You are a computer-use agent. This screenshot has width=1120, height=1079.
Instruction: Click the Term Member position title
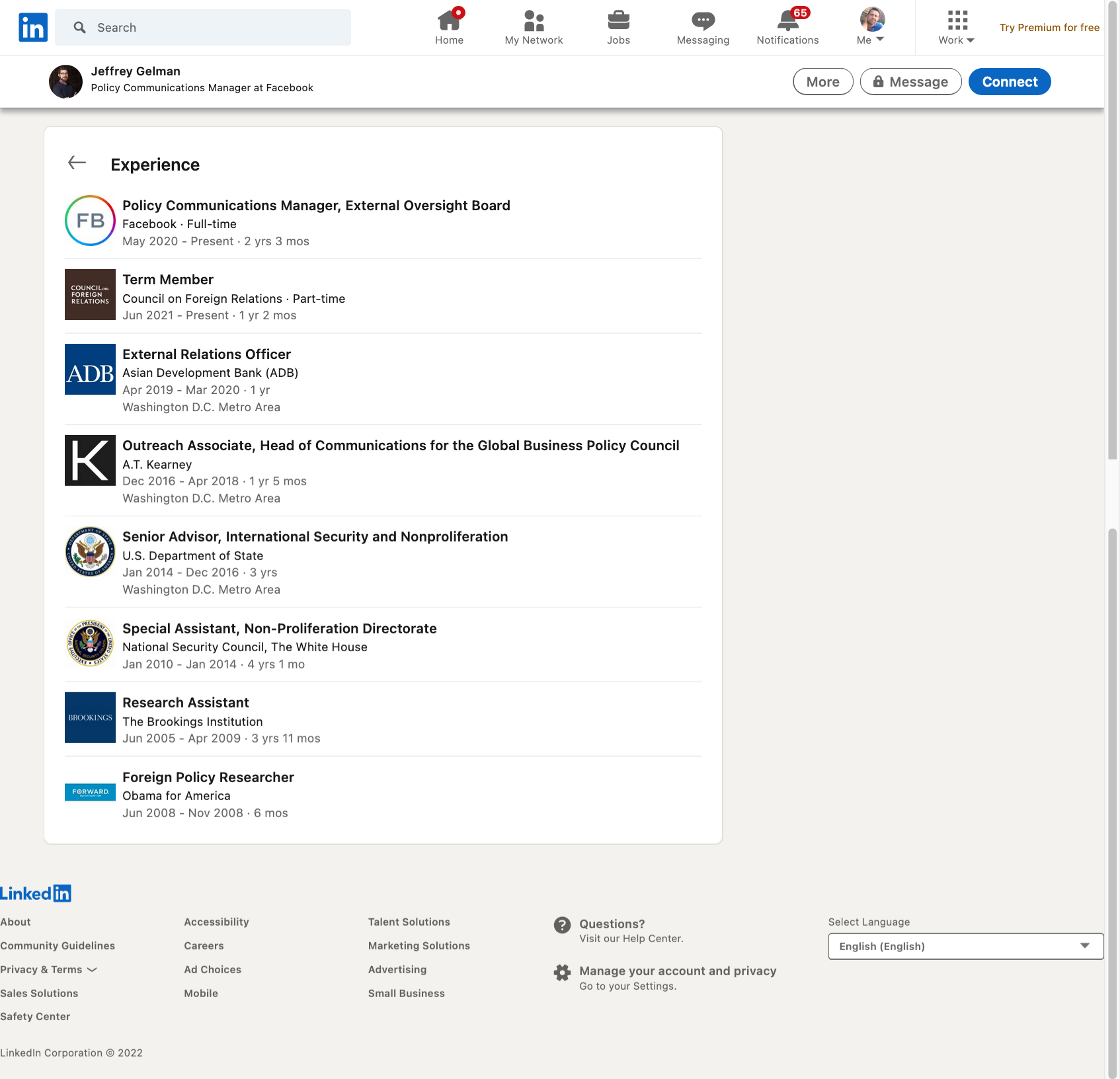[x=168, y=280]
